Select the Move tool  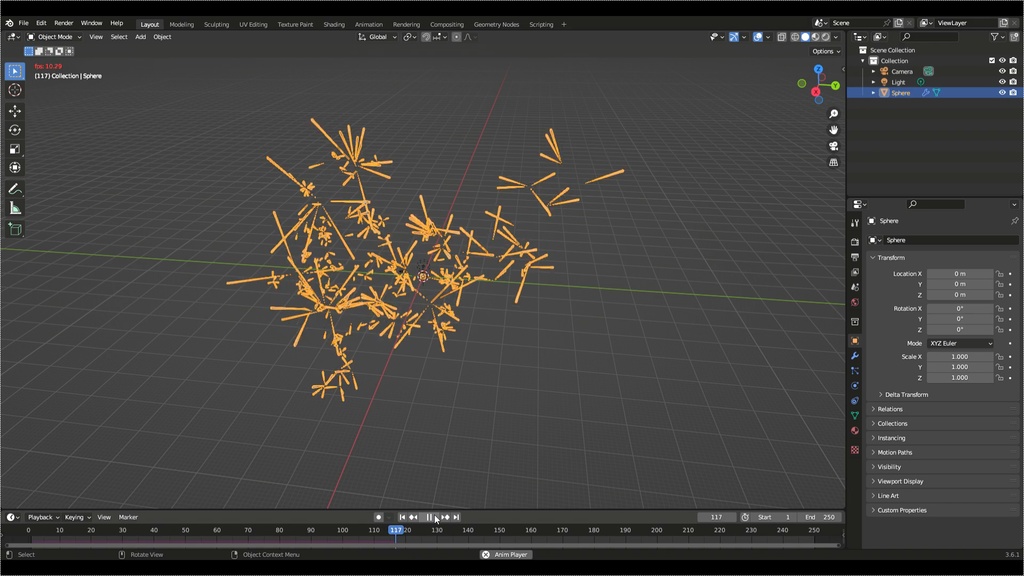pyautogui.click(x=15, y=112)
